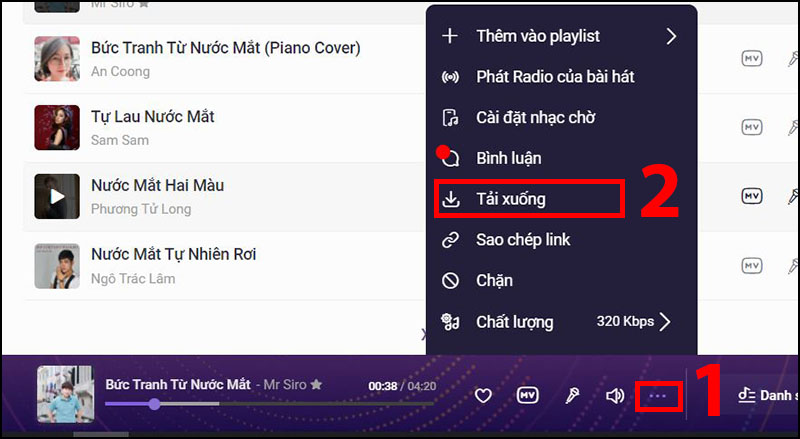The height and width of the screenshot is (439, 800).
Task: Open song title Nước Mắt Tự Nhiên Rơi
Action: [173, 254]
